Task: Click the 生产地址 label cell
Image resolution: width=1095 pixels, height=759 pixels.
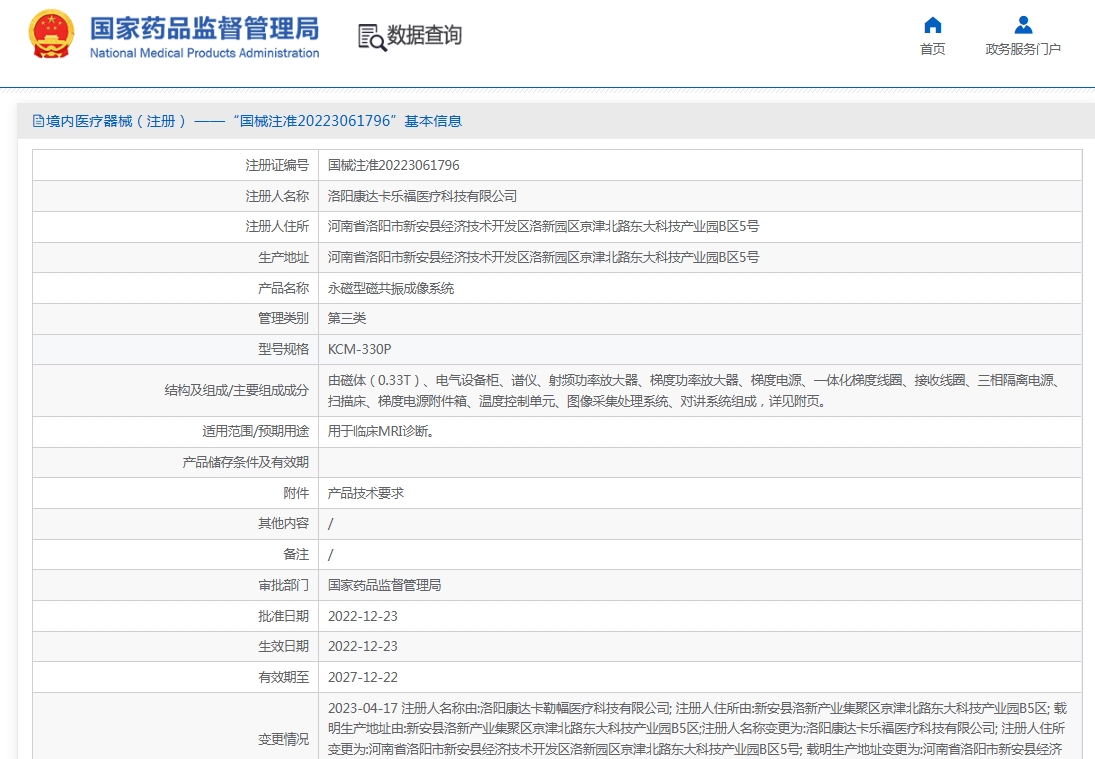Action: click(x=175, y=258)
